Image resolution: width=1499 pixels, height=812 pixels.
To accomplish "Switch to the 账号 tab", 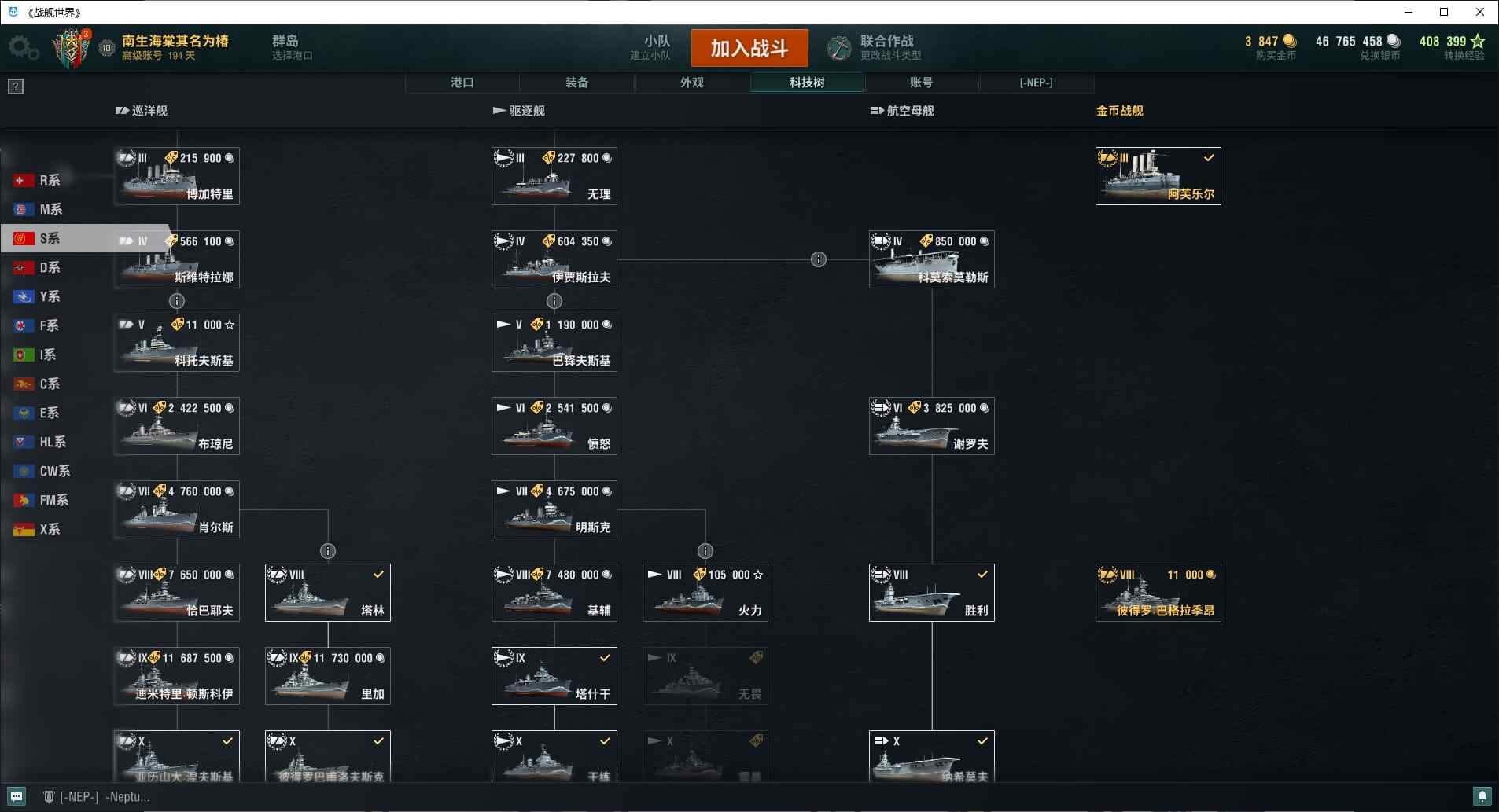I will tap(922, 83).
